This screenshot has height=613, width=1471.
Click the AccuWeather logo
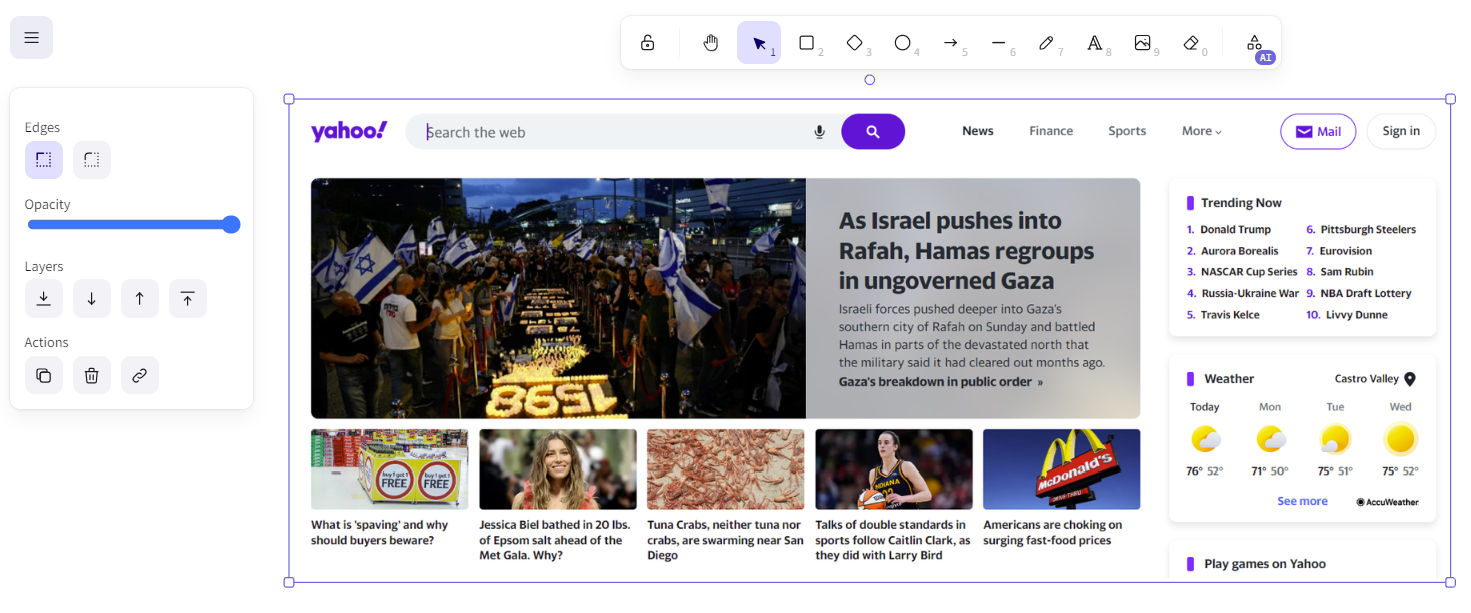pyautogui.click(x=1388, y=502)
